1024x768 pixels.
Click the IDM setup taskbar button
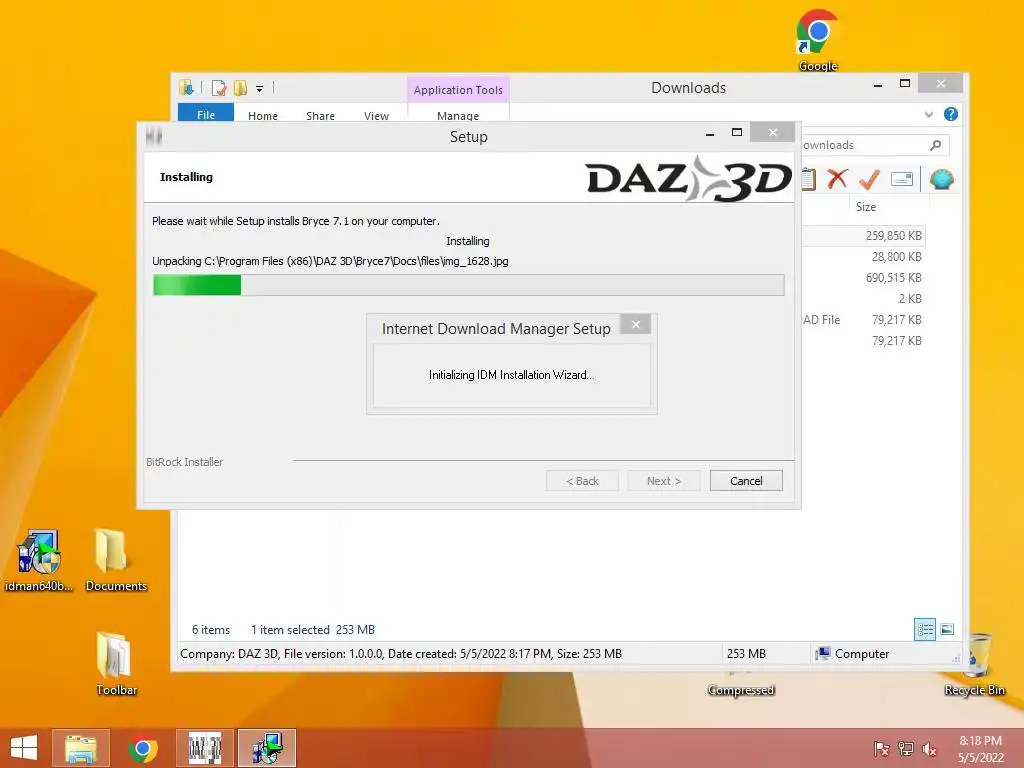[x=267, y=748]
